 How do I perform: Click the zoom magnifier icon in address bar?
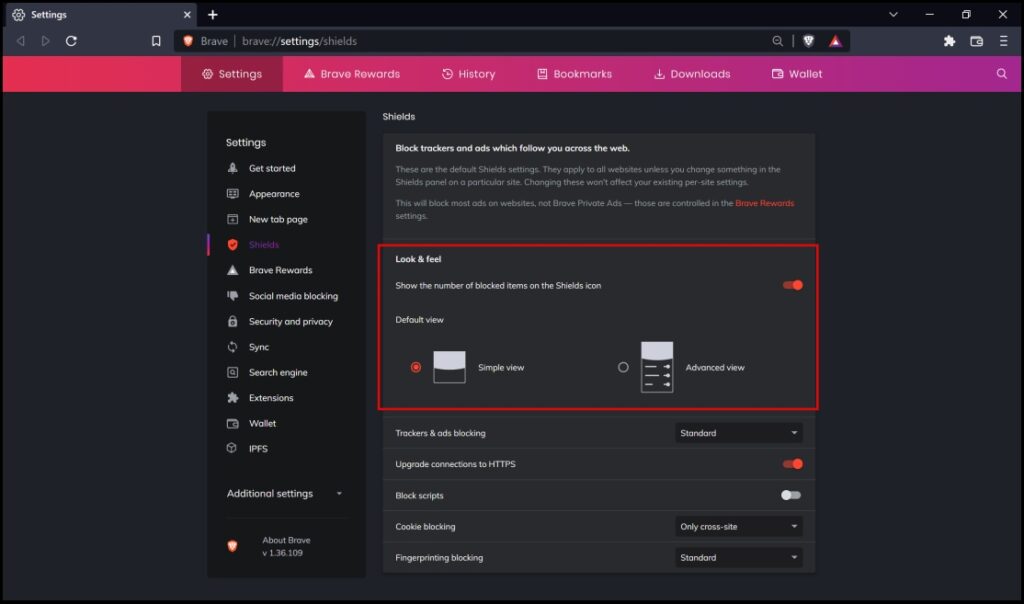click(777, 41)
